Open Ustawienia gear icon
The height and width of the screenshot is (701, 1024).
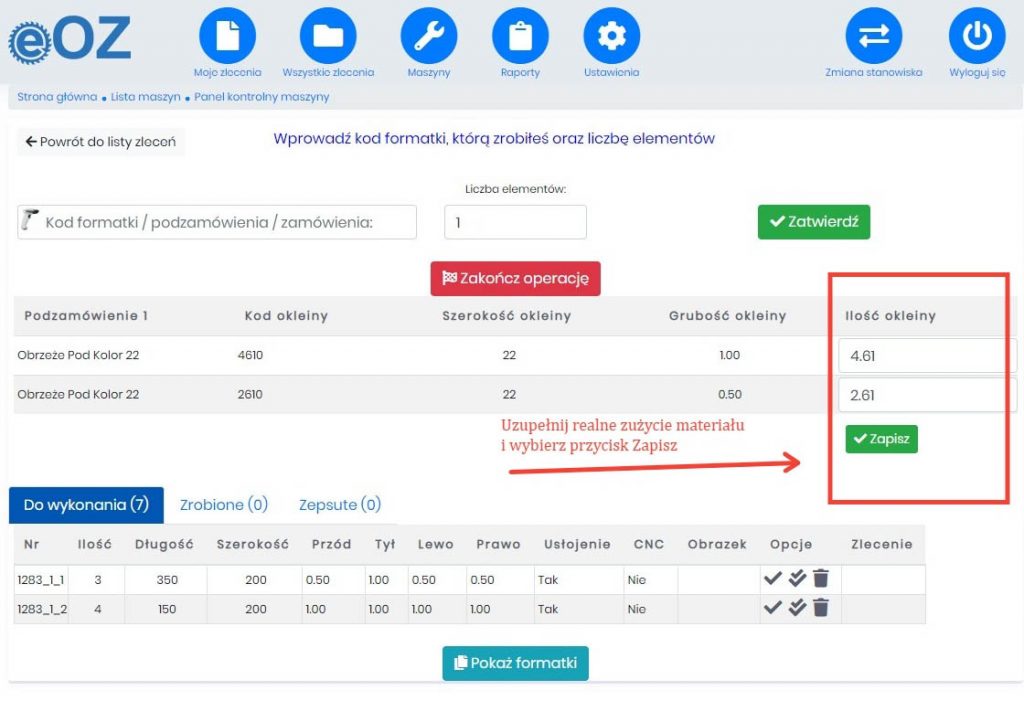pos(611,36)
